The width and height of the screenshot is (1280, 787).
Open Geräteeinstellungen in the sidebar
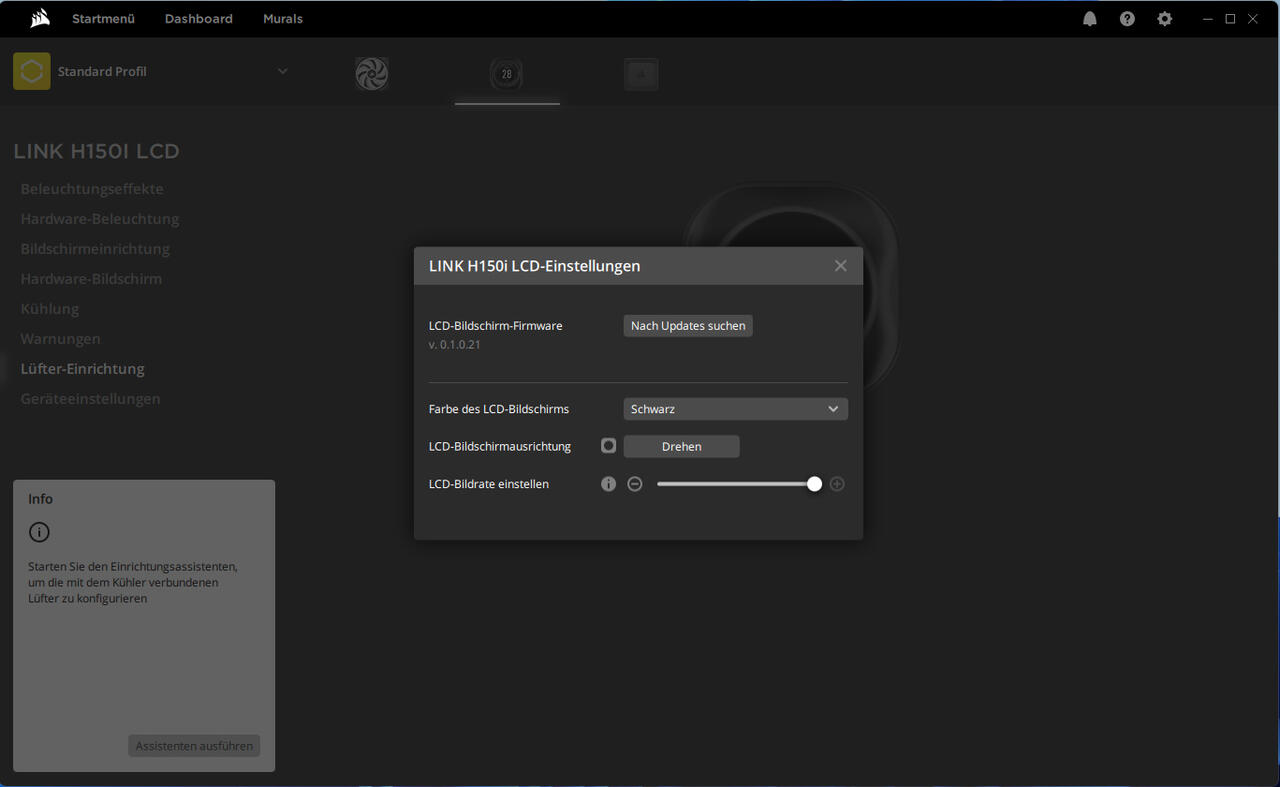90,399
